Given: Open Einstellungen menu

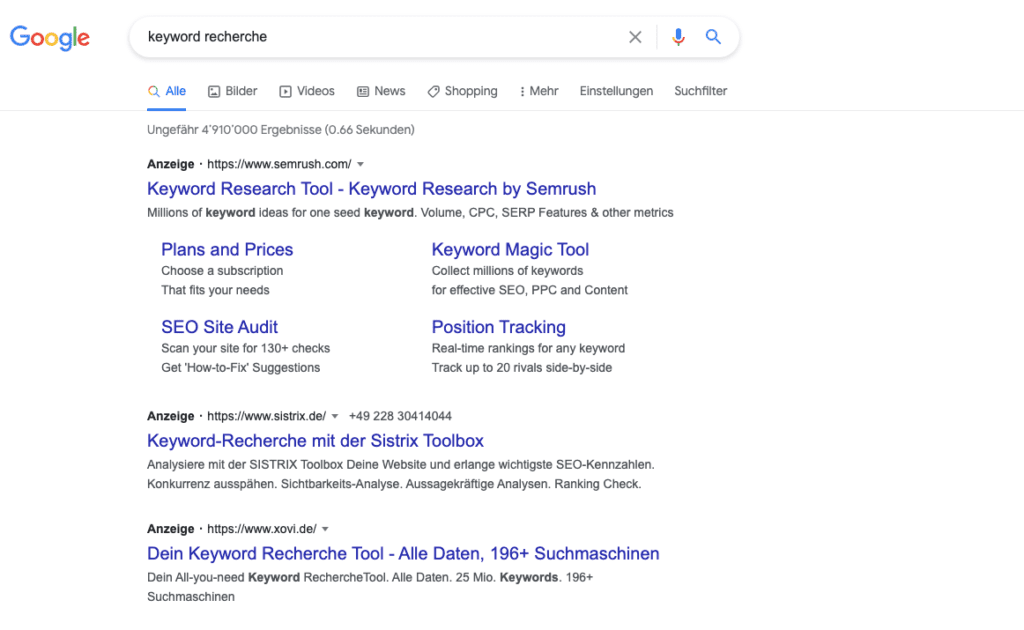Looking at the screenshot, I should tap(616, 91).
